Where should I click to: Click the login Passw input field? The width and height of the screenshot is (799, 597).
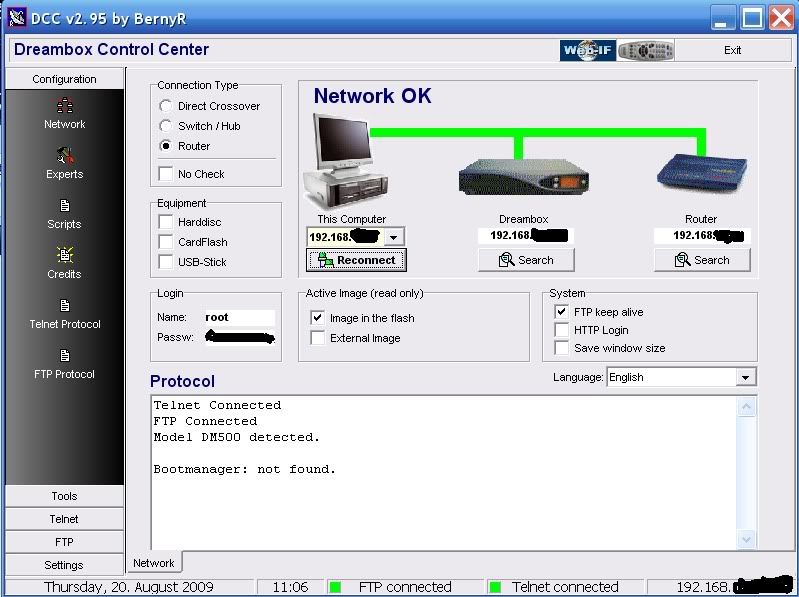pyautogui.click(x=239, y=337)
